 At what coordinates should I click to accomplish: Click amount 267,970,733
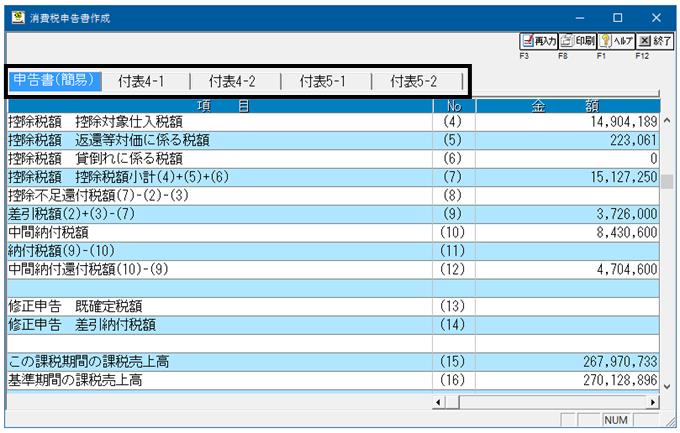(621, 361)
